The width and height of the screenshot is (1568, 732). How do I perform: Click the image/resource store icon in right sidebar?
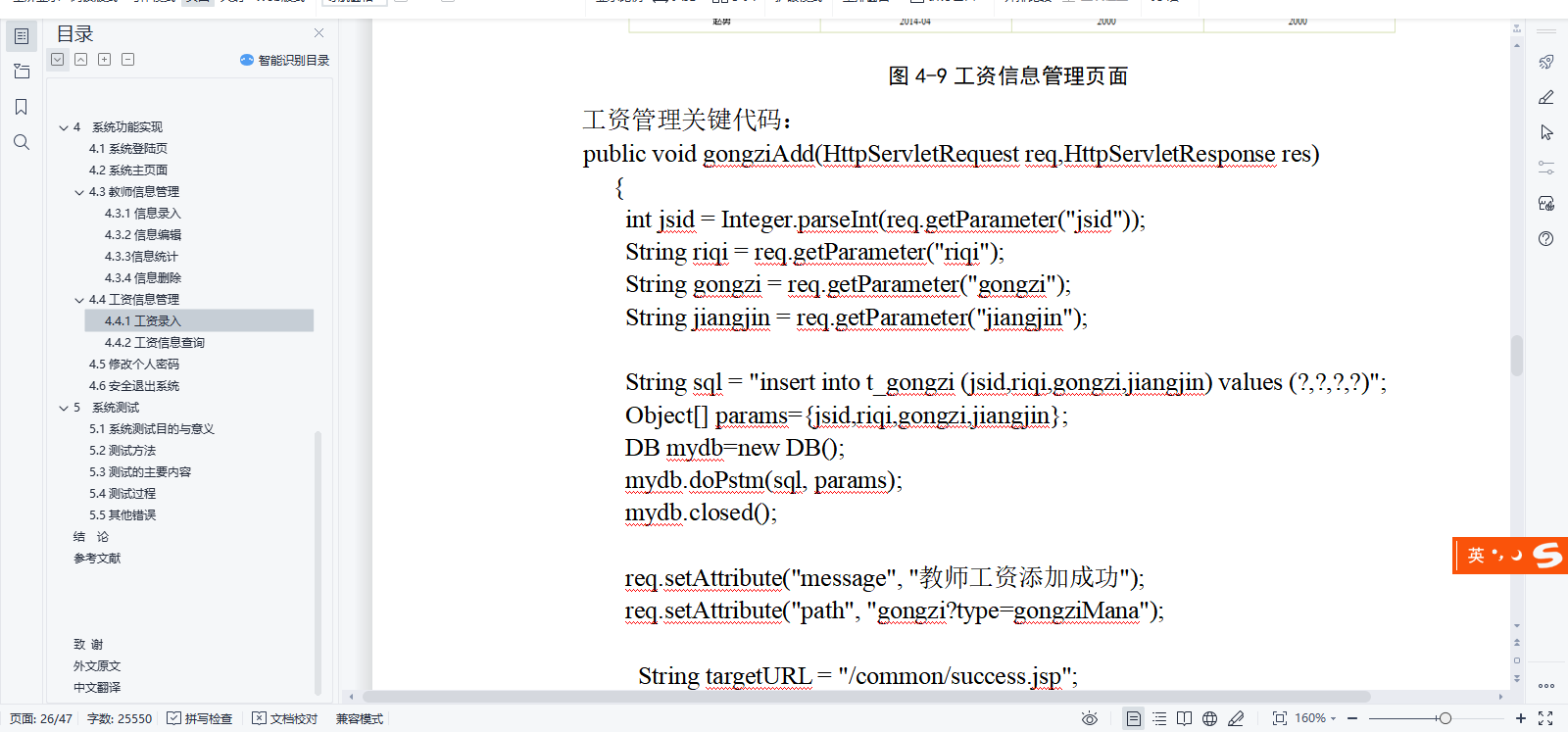pos(1546,203)
